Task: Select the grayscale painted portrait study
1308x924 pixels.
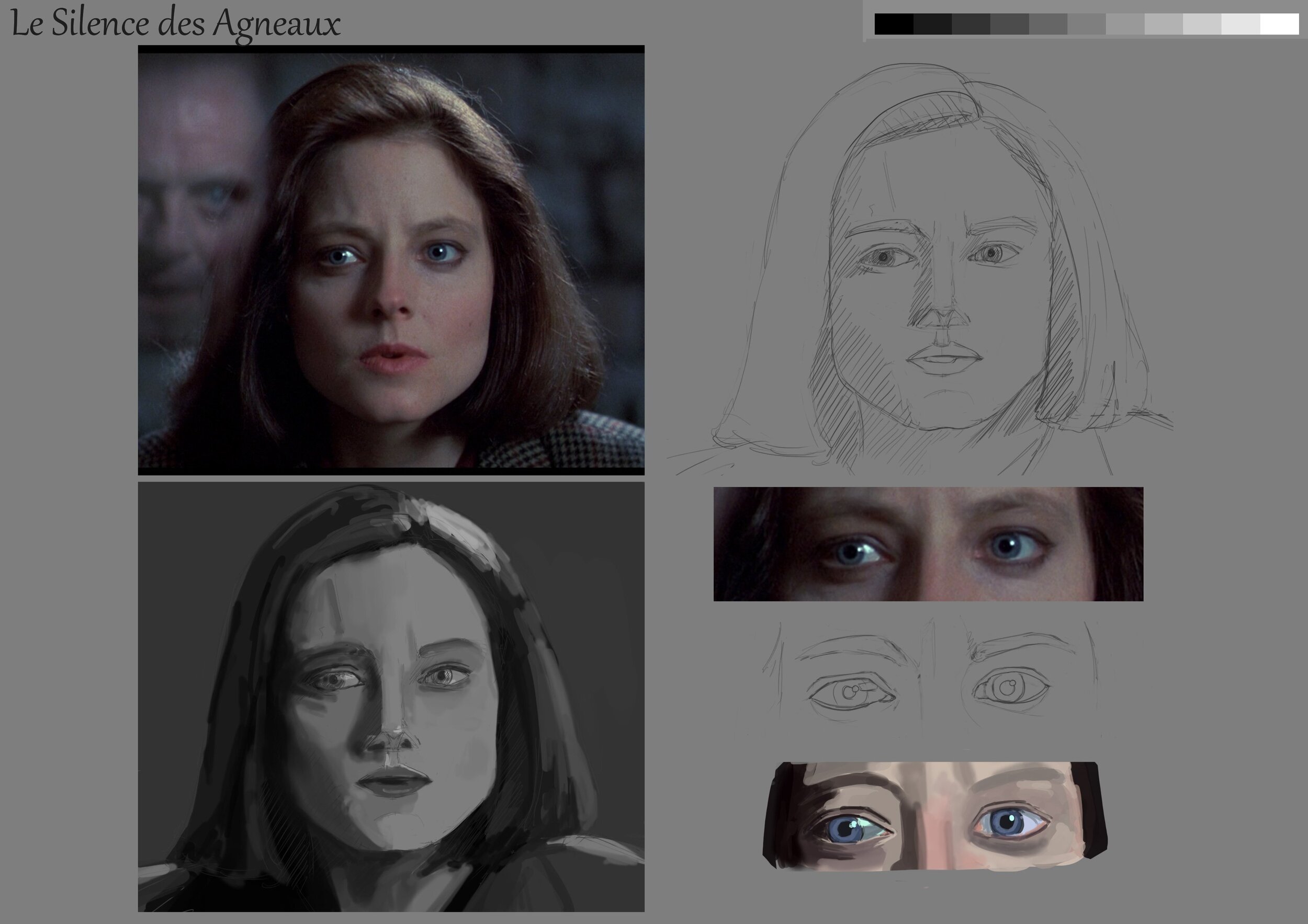Action: click(391, 697)
